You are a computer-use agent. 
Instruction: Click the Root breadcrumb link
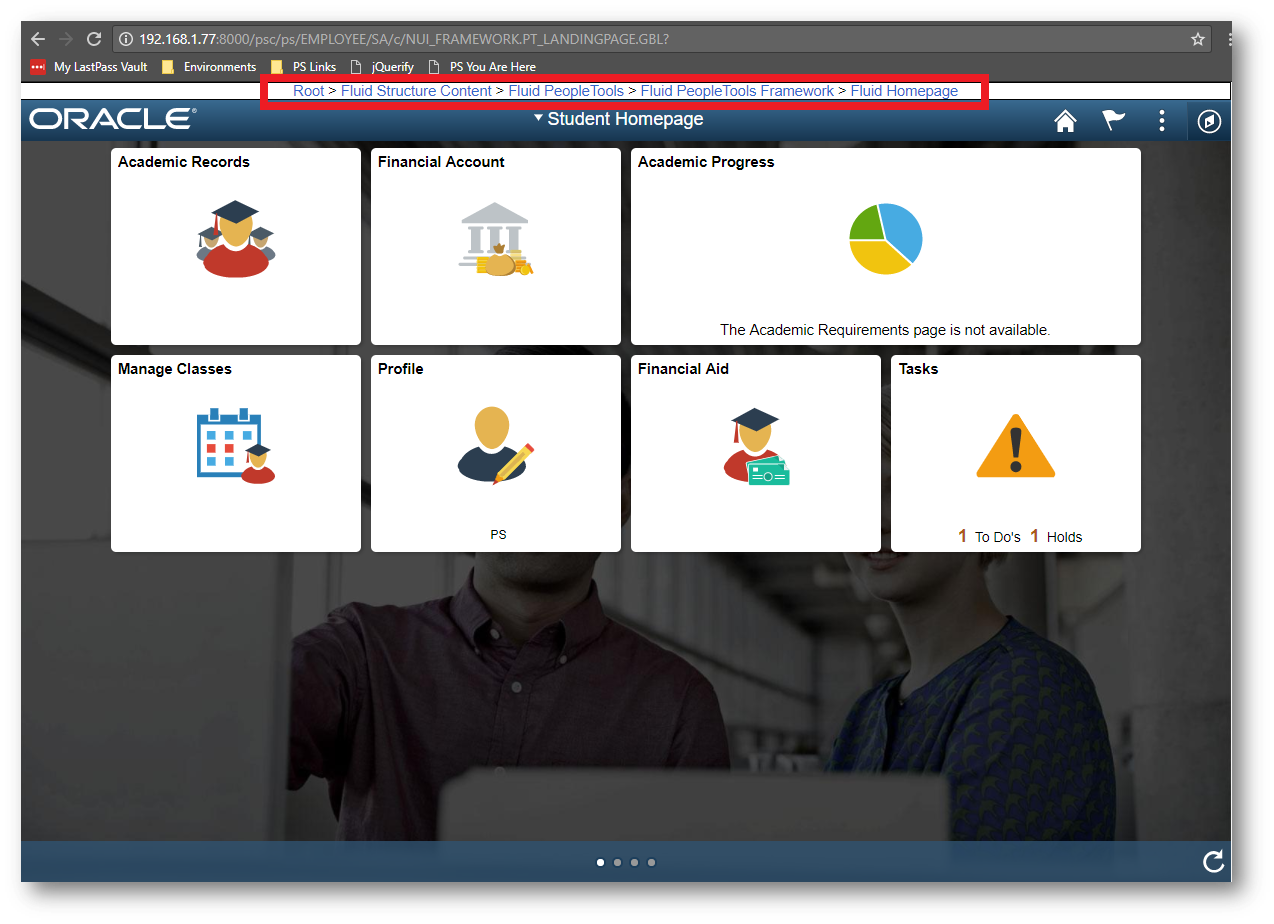[x=308, y=91]
